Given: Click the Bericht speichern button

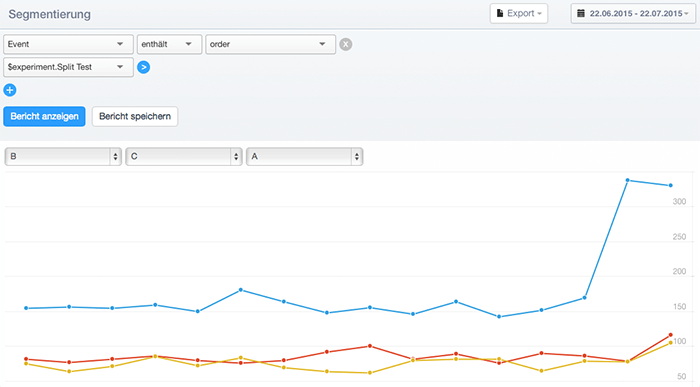Looking at the screenshot, I should (x=135, y=117).
